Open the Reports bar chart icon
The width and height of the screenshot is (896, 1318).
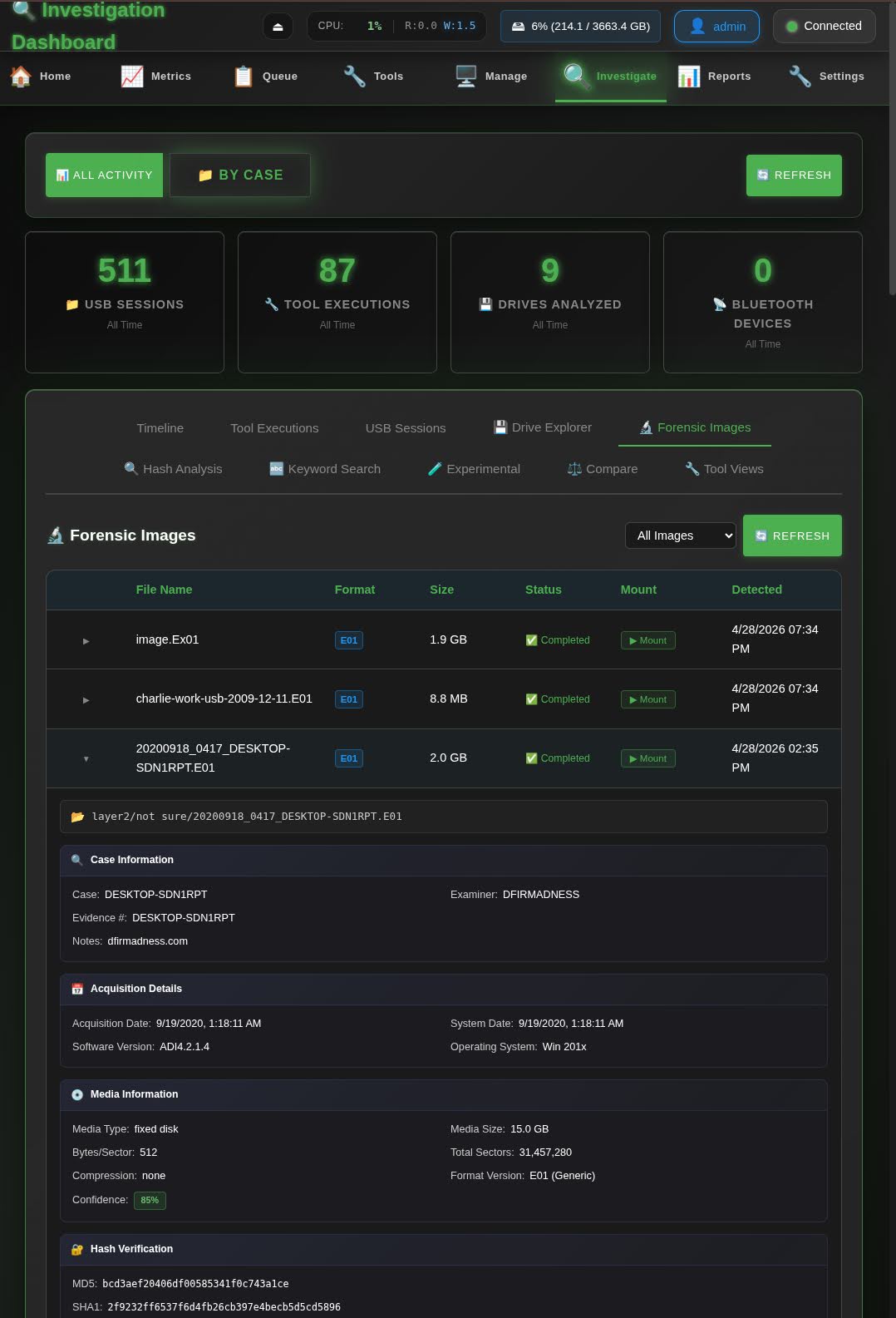pos(689,77)
